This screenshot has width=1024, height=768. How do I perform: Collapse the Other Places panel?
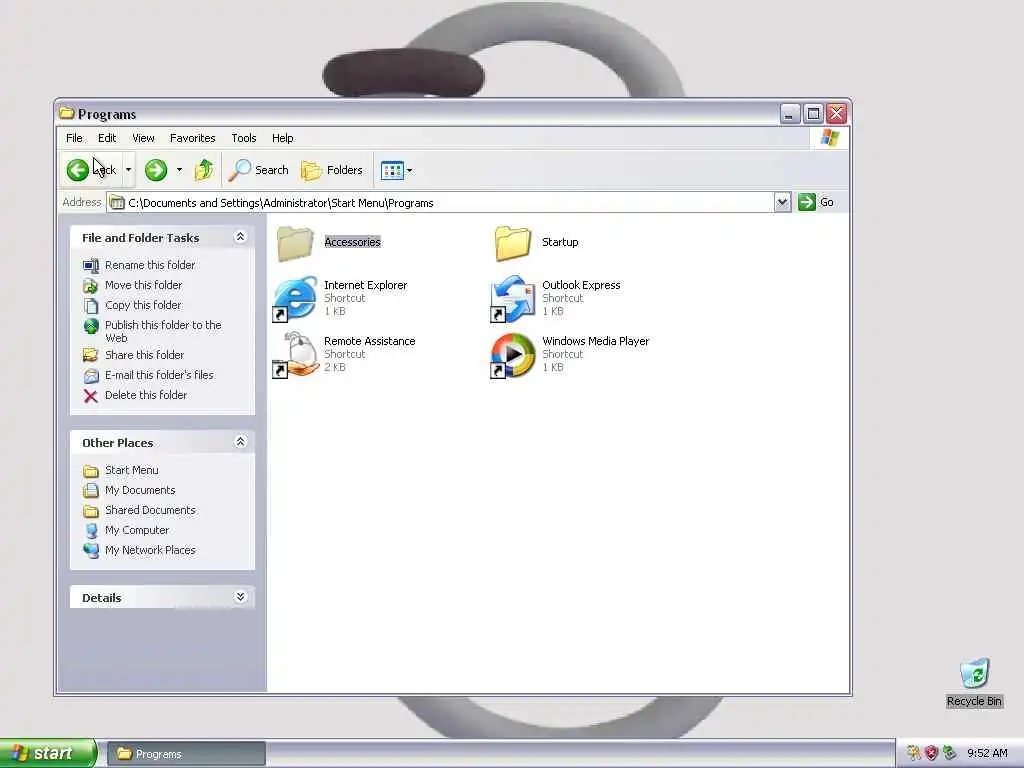240,442
